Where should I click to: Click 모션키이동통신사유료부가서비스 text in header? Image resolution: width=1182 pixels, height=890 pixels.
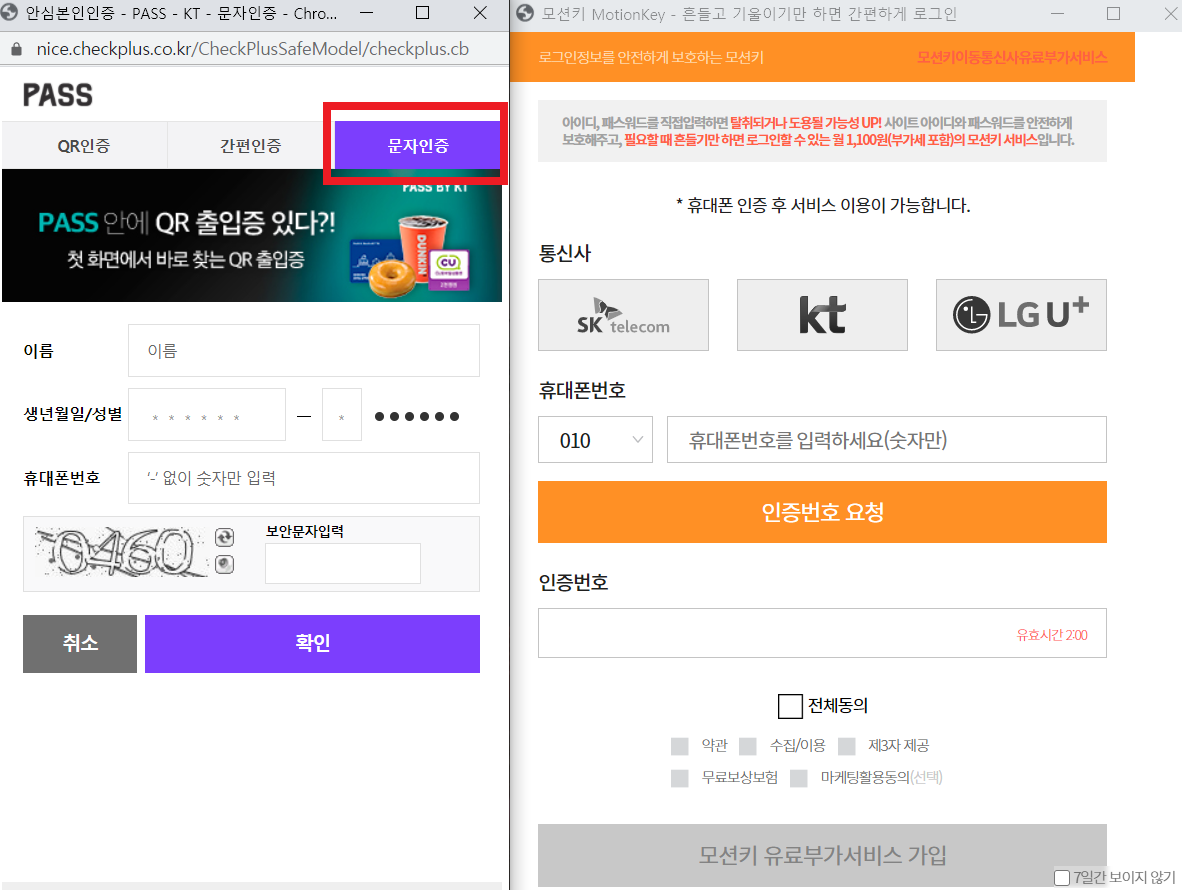click(1012, 57)
